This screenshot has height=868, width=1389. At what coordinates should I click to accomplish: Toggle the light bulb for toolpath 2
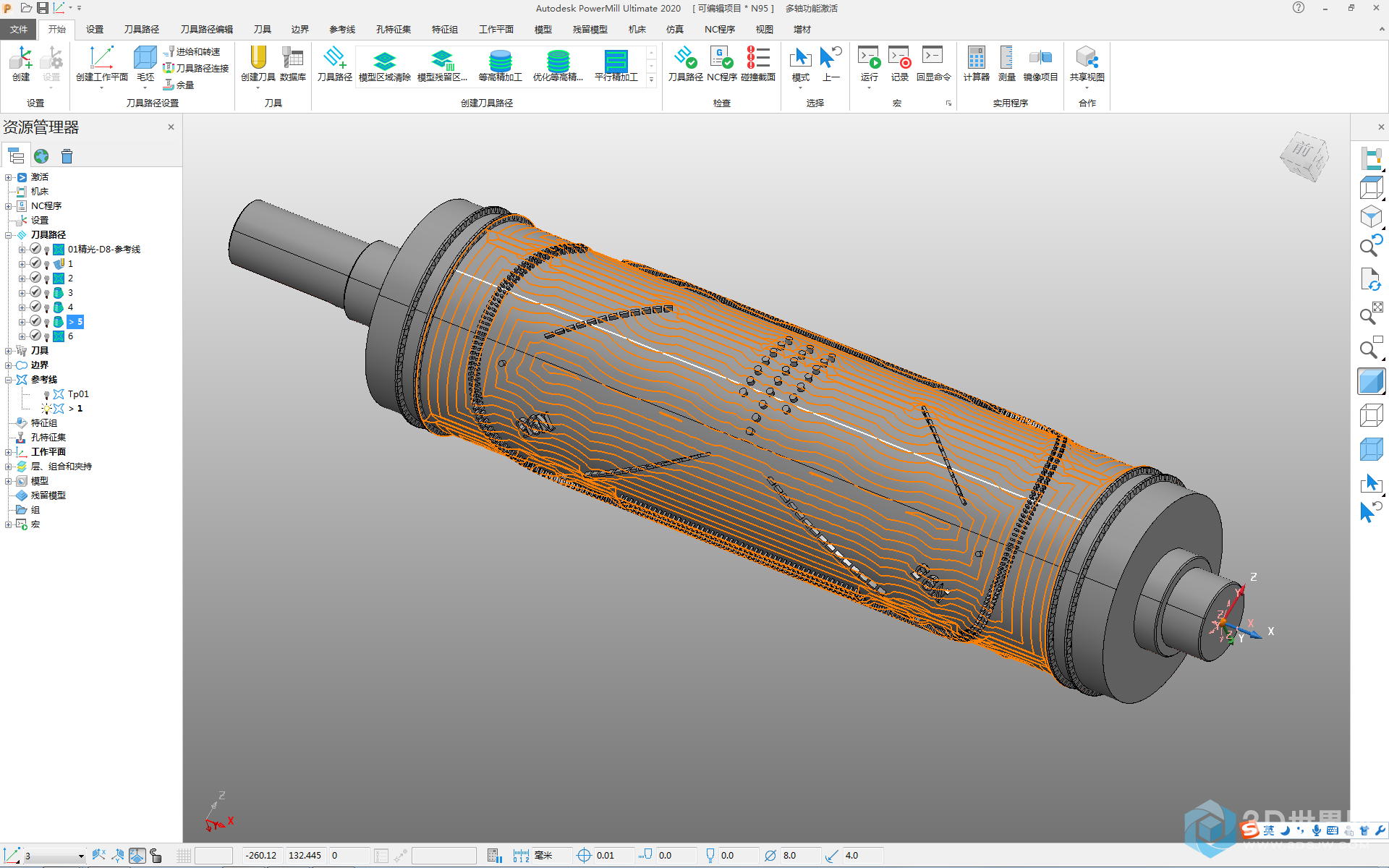[47, 278]
